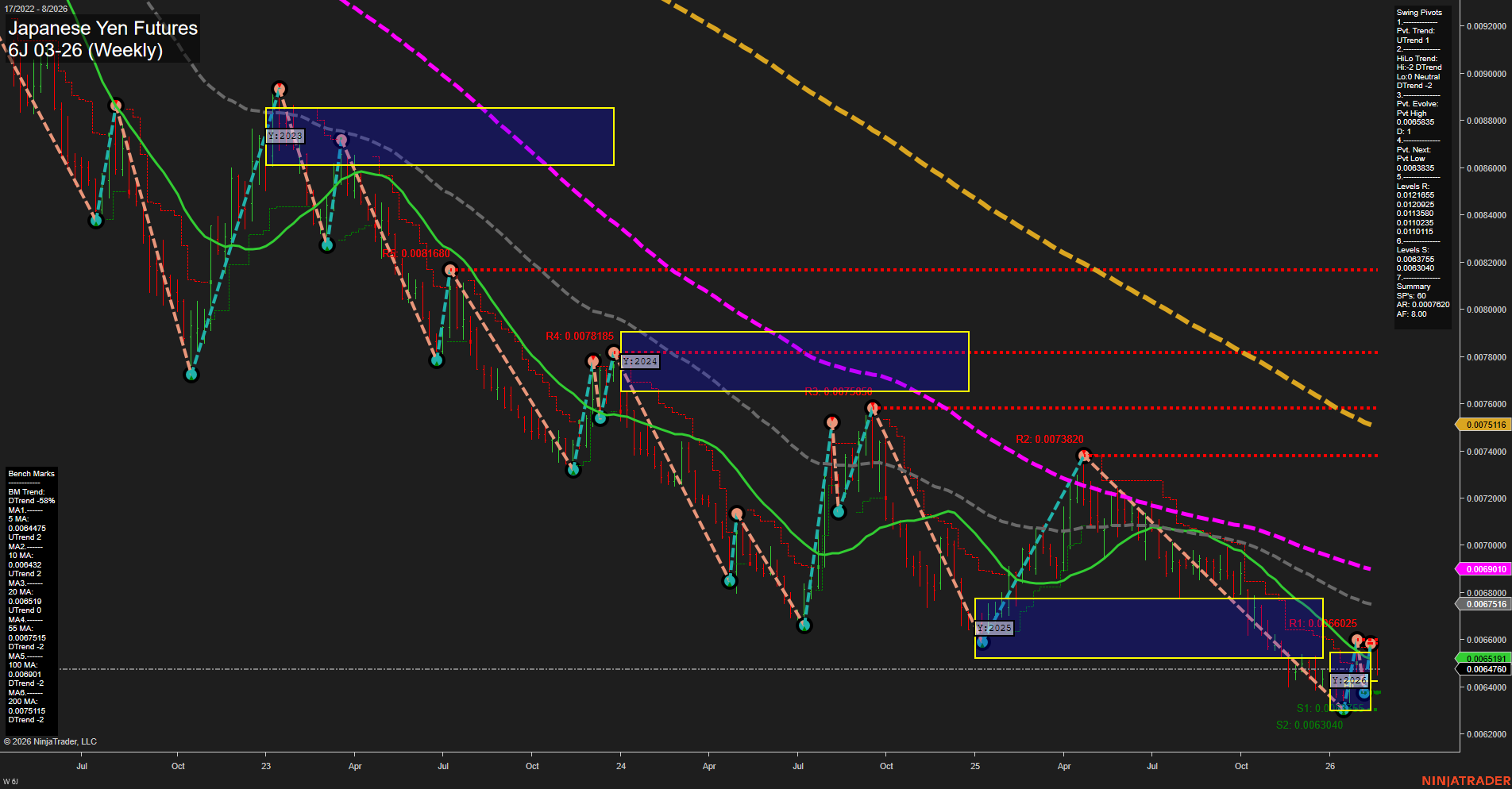Click the pivot circle on the R2 0.0073820 line

pos(1085,453)
